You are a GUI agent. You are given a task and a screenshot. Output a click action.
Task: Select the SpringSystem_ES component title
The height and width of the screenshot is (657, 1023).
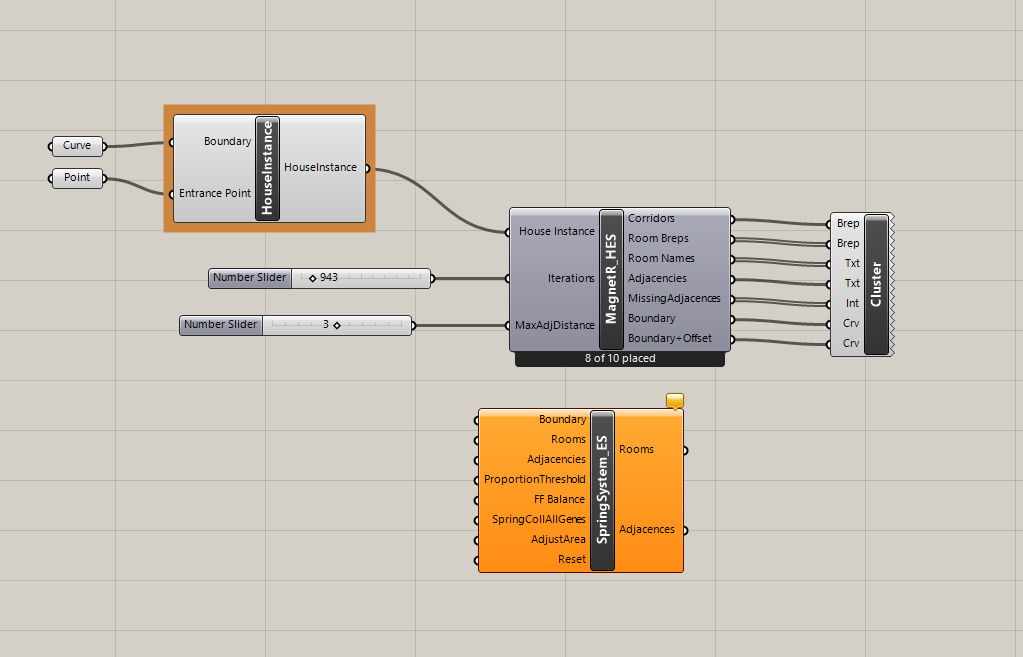click(x=602, y=490)
